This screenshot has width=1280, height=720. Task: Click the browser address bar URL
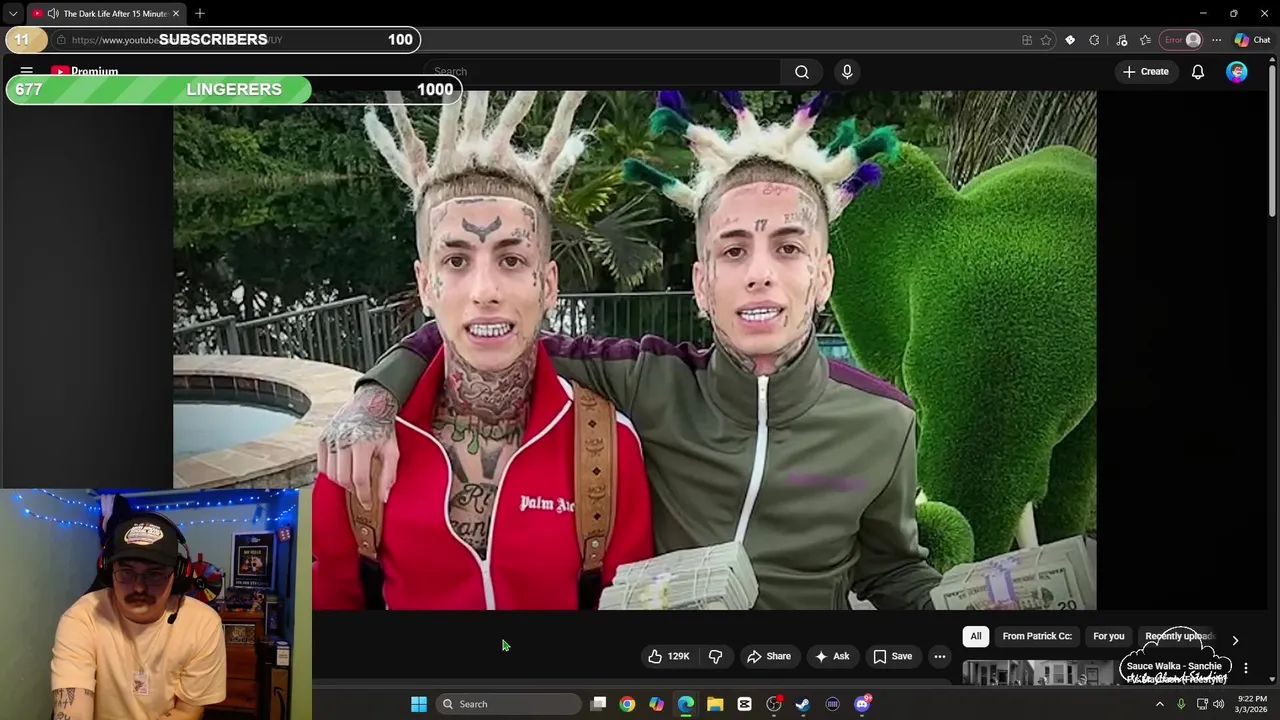pyautogui.click(x=177, y=40)
